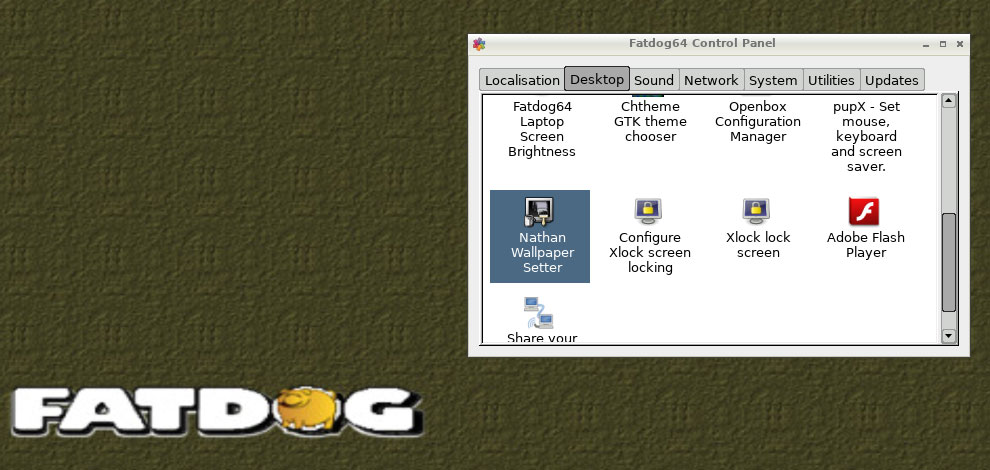The width and height of the screenshot is (990, 470).
Task: Switch to the Updates tab
Action: pyautogui.click(x=892, y=80)
